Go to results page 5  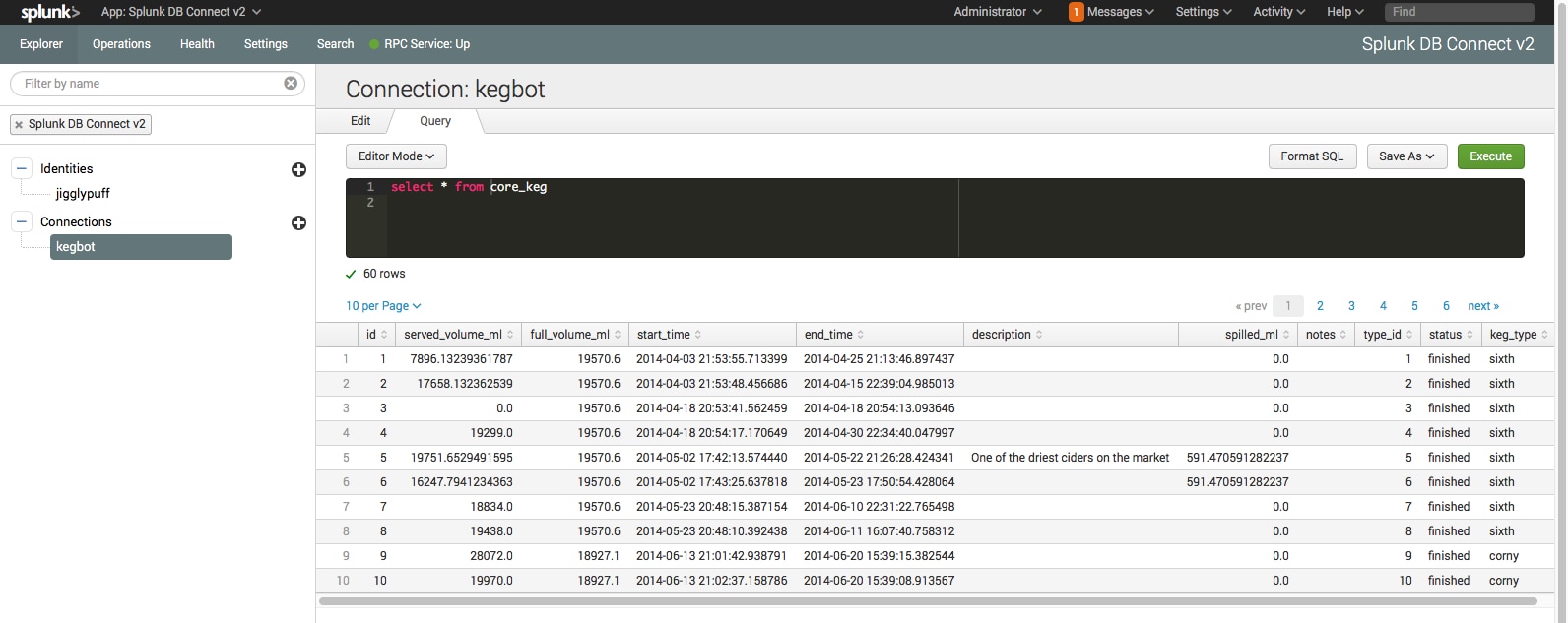(x=1414, y=306)
